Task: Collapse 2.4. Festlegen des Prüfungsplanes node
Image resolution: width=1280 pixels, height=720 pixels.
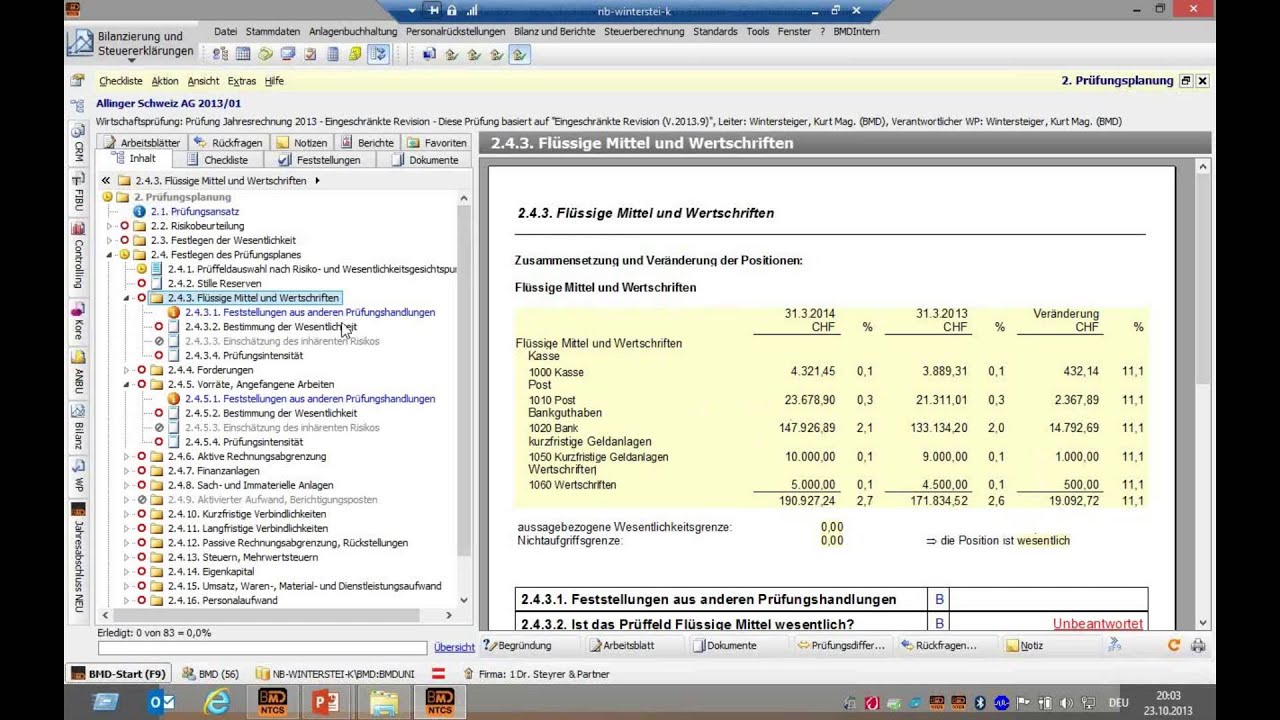Action: [x=110, y=255]
